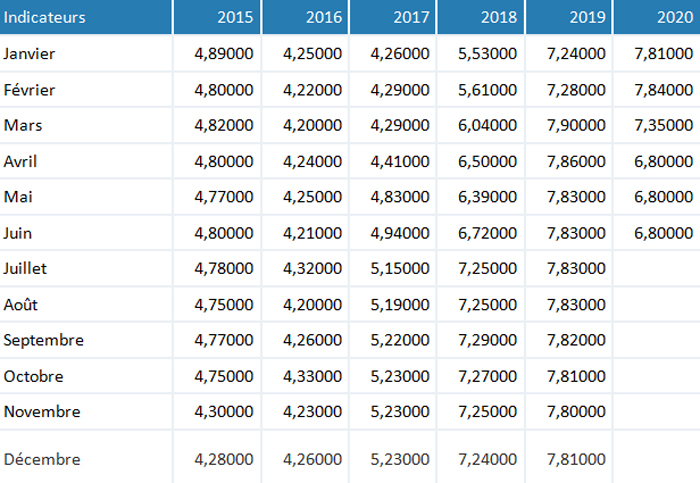
Task: Select Mars 2019 value 7,90000
Action: pyautogui.click(x=576, y=125)
